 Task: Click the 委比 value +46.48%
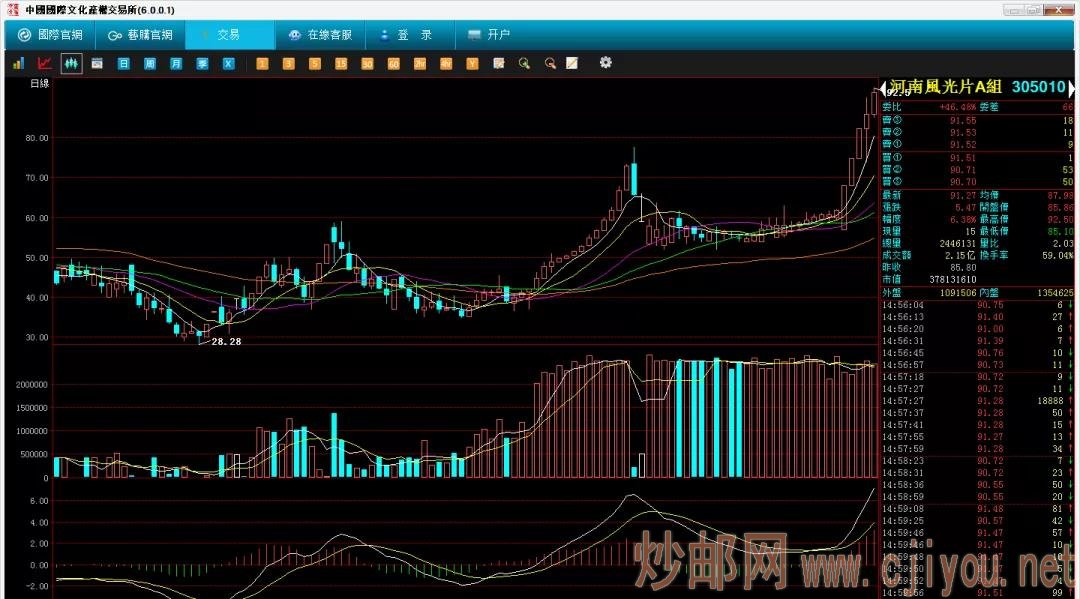pos(958,107)
